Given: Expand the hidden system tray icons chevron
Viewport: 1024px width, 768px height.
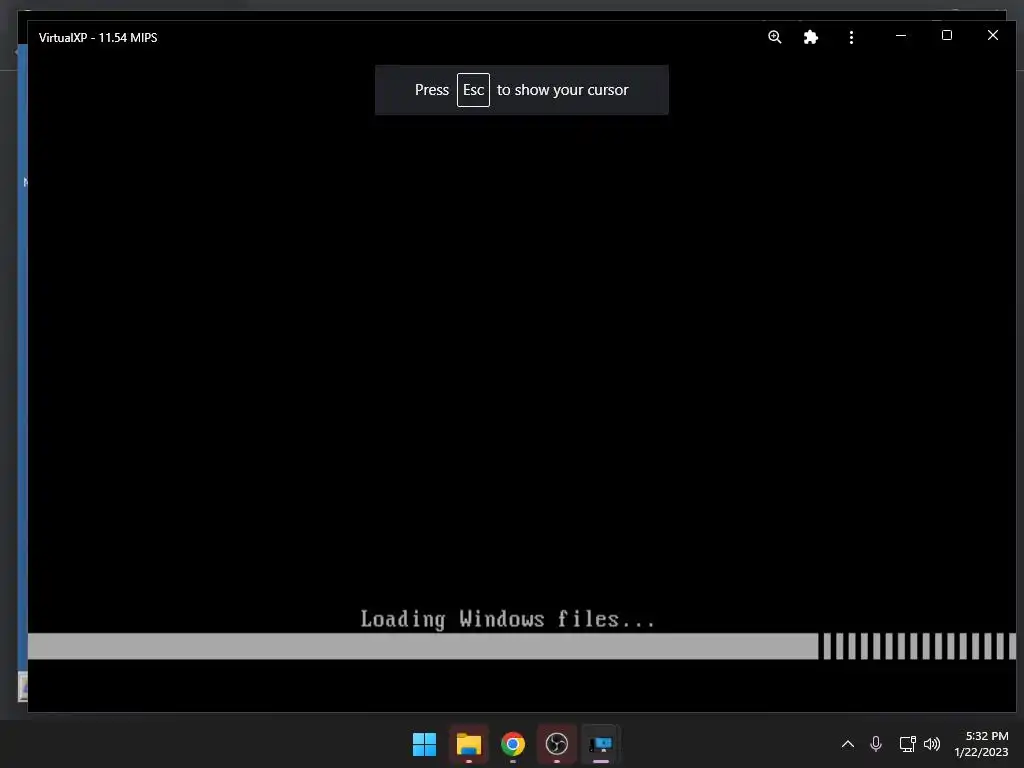Looking at the screenshot, I should tap(848, 744).
